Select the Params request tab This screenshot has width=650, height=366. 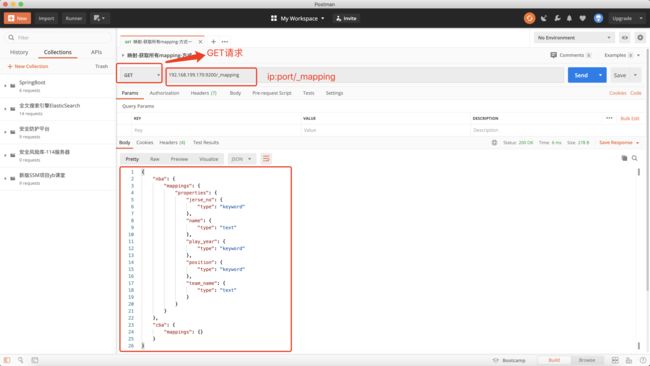130,93
